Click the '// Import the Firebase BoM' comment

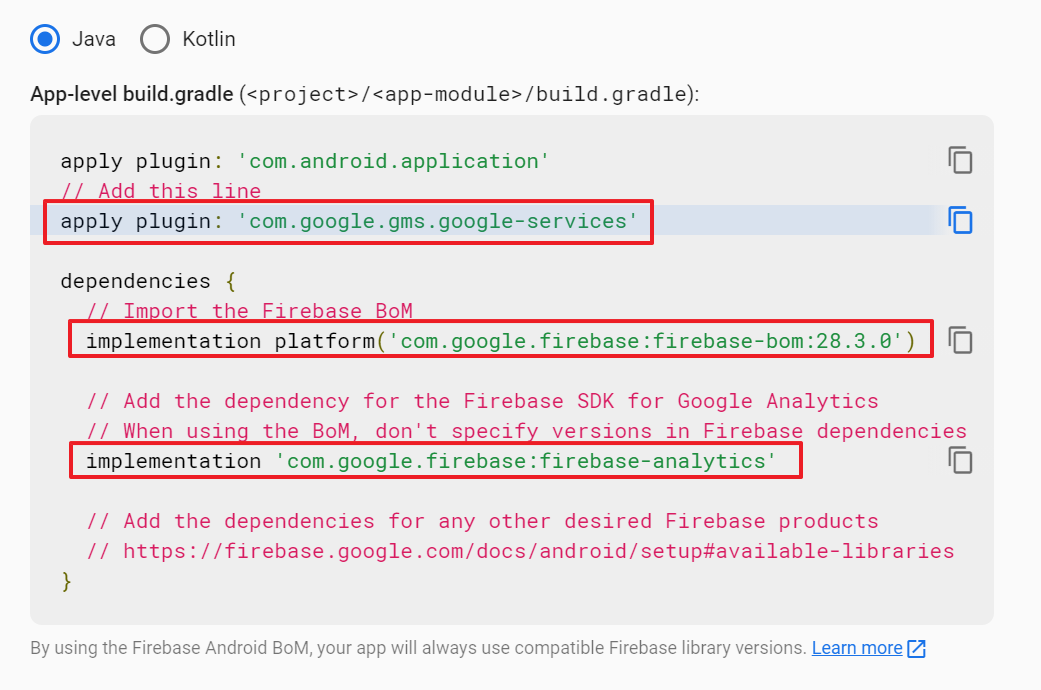[250, 311]
